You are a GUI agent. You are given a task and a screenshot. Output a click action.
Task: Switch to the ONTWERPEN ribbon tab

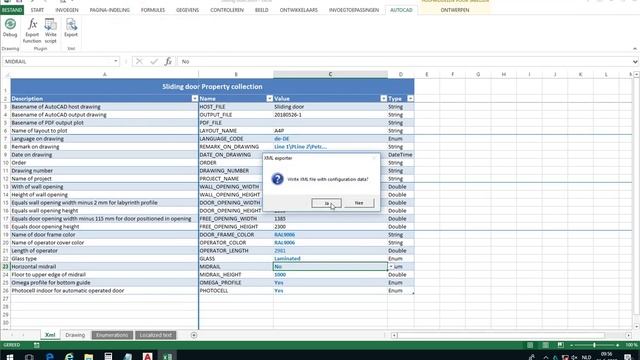coord(455,10)
